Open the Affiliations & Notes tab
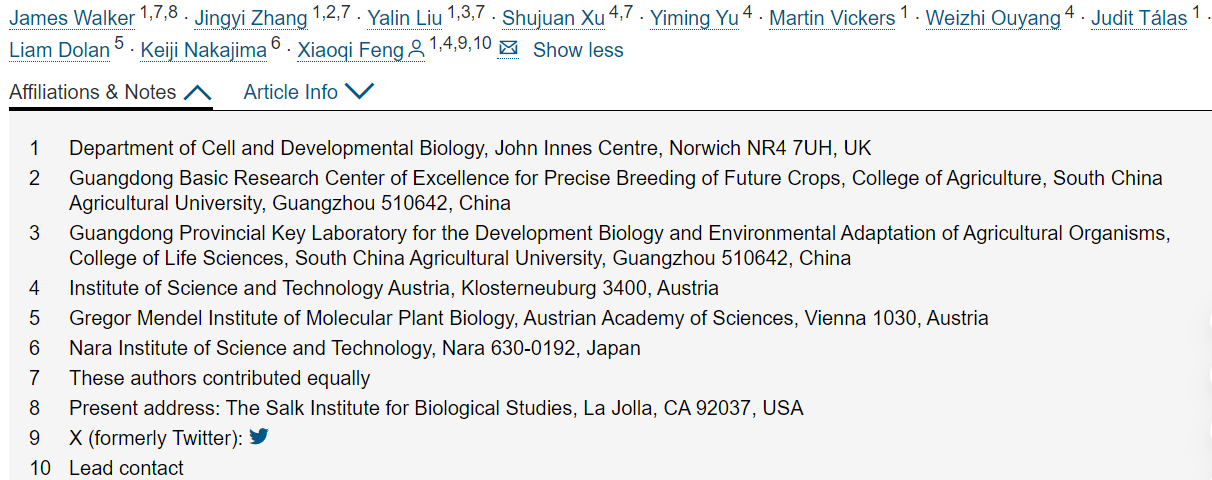 point(111,92)
